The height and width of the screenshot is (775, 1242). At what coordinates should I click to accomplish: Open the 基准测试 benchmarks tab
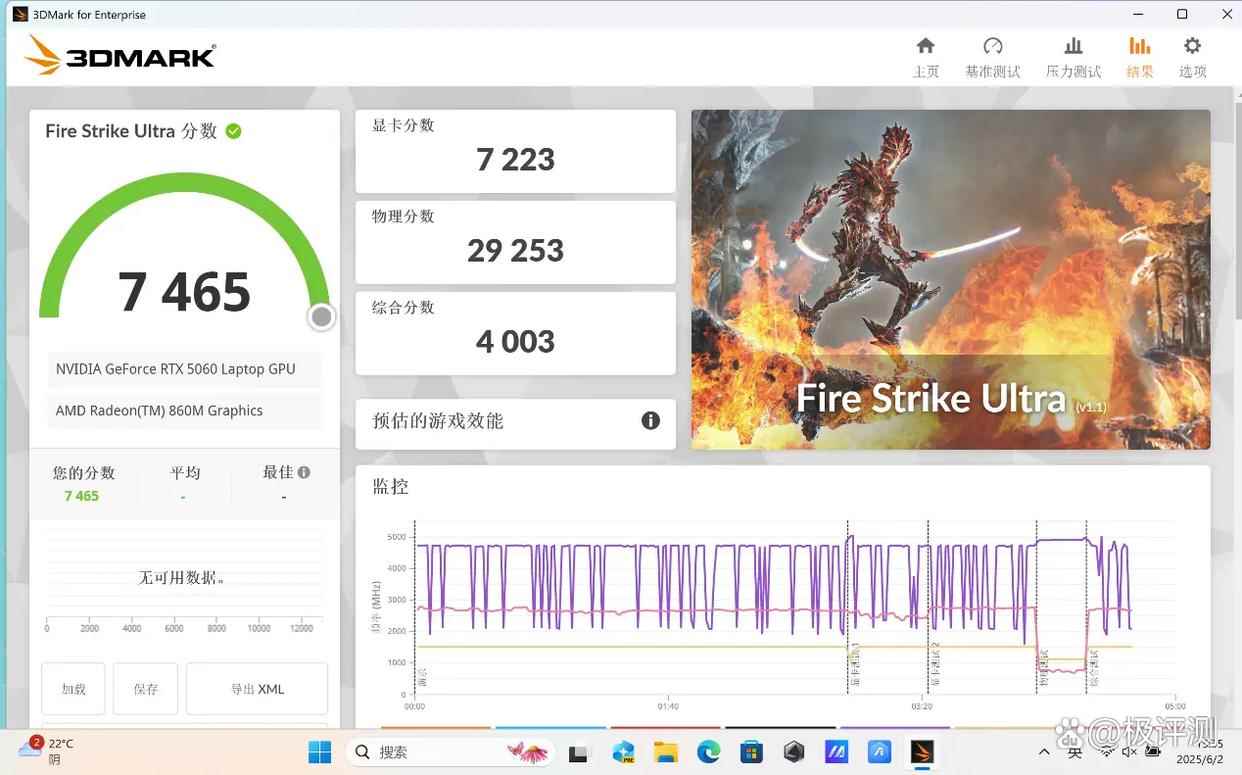[x=992, y=57]
